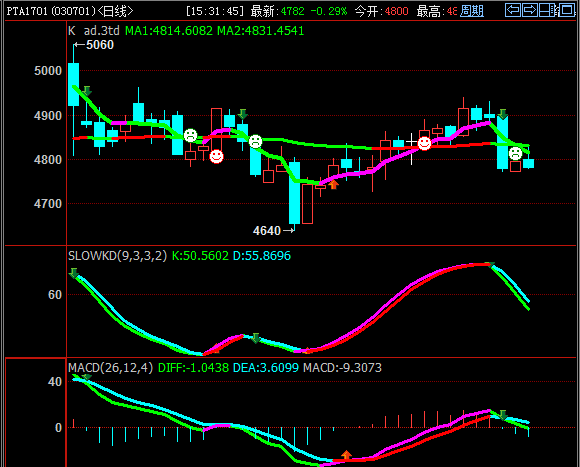Click the left arrow navigation icon
Image resolution: width=580 pixels, height=467 pixels.
point(513,10)
